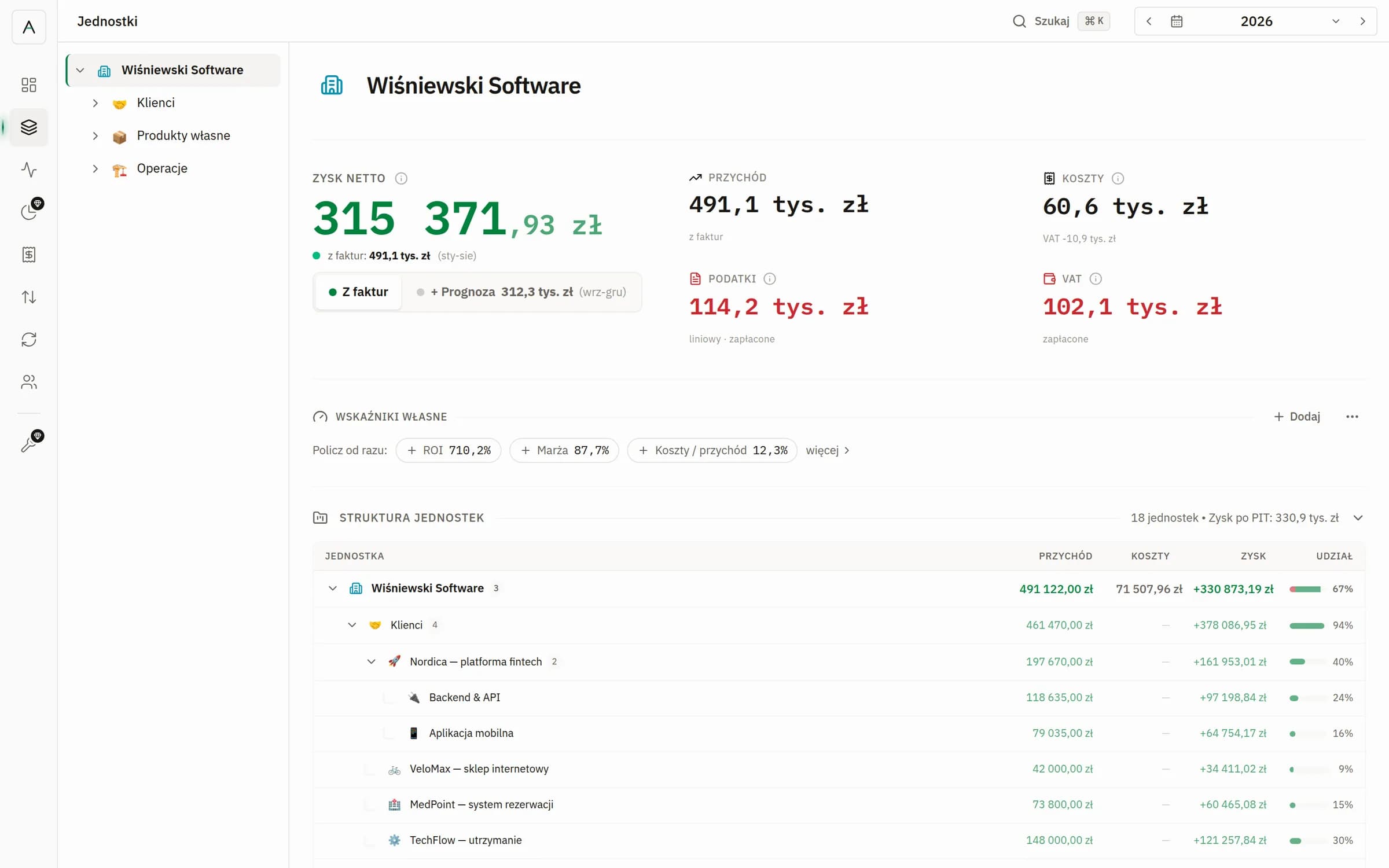Screen dimensions: 1389x868
Task: Click the Dodaj button in Wskaźniki własne
Action: pos(1297,417)
